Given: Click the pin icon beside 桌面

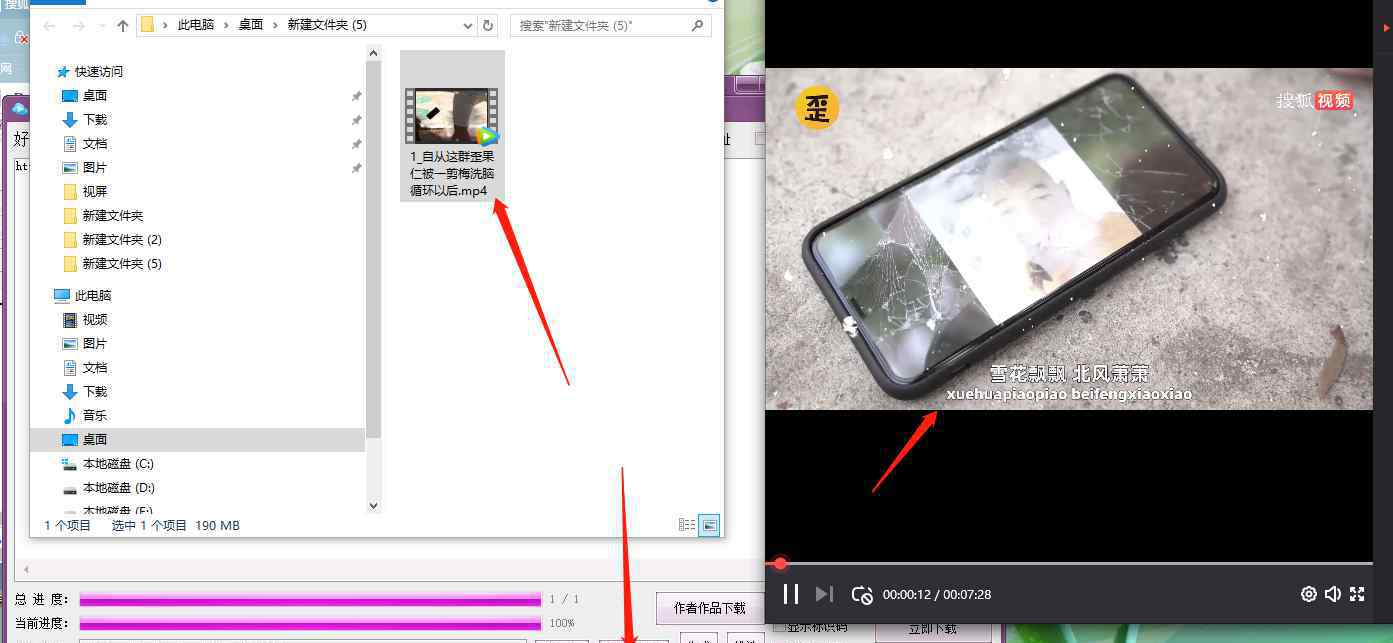Looking at the screenshot, I should tap(356, 96).
